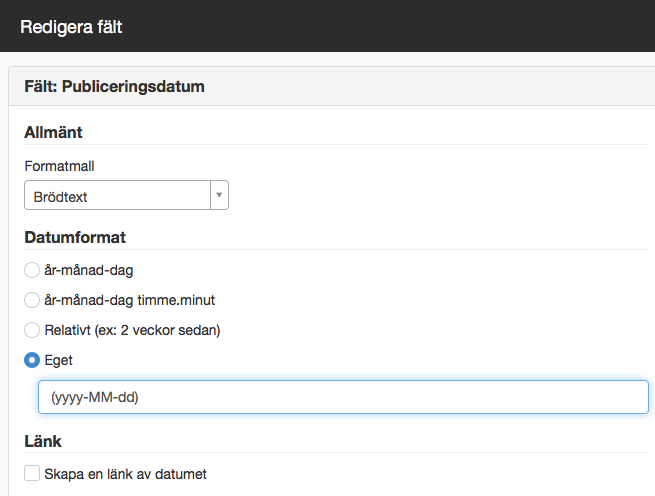Viewport: 655px width, 496px height.
Task: Click the custom date format input field
Action: [x=343, y=397]
